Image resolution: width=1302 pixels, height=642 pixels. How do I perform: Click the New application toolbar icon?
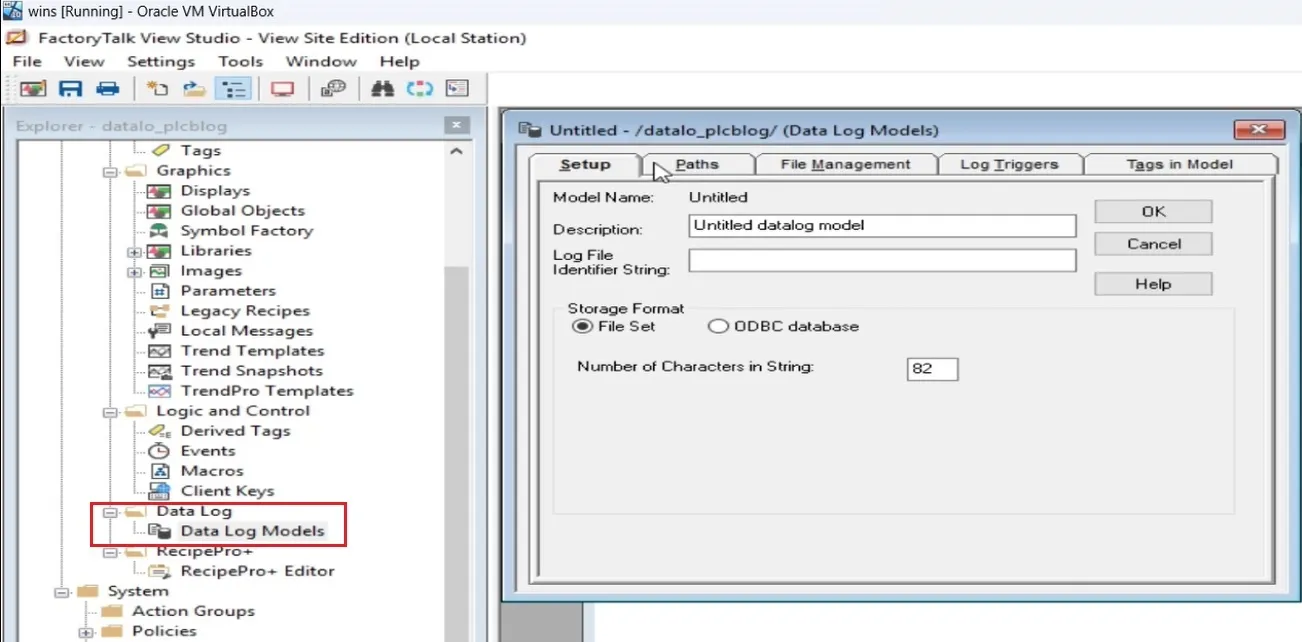(157, 89)
